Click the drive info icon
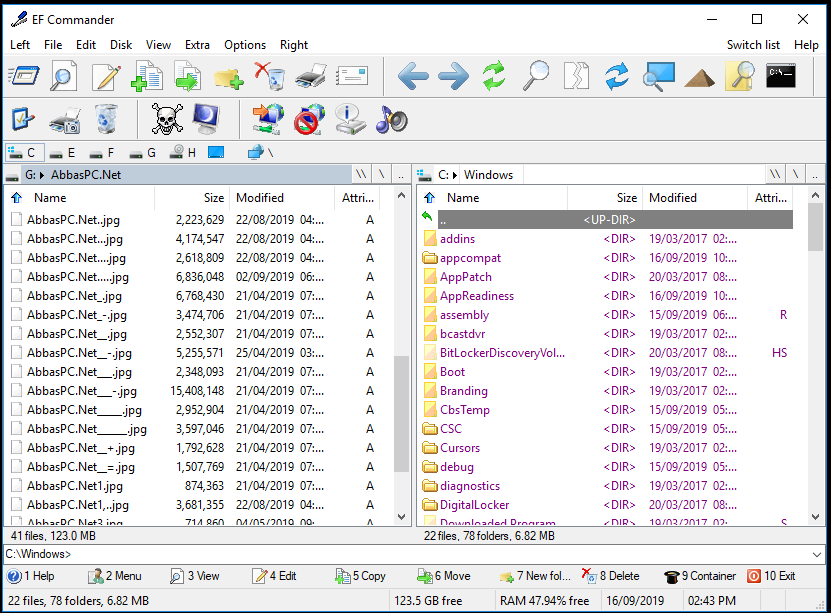The image size is (831, 613). point(350,119)
